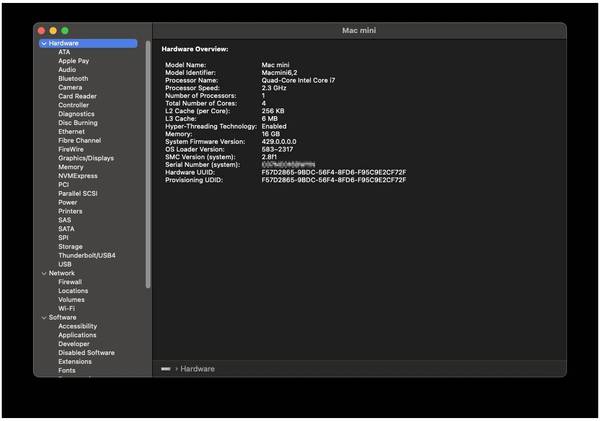Click the sidebar vertical scrollbar
The width and height of the screenshot is (600, 421).
click(148, 165)
